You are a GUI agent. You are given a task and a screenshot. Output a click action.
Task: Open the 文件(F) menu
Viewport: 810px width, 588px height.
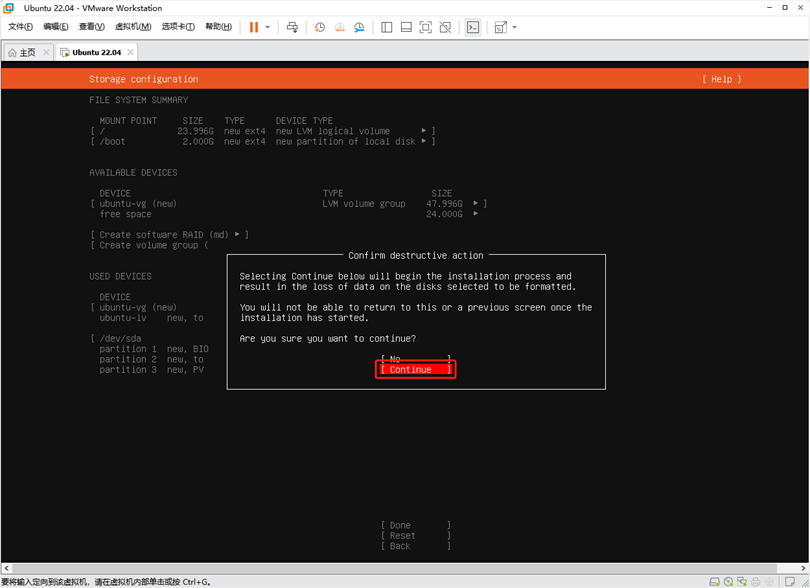point(21,27)
